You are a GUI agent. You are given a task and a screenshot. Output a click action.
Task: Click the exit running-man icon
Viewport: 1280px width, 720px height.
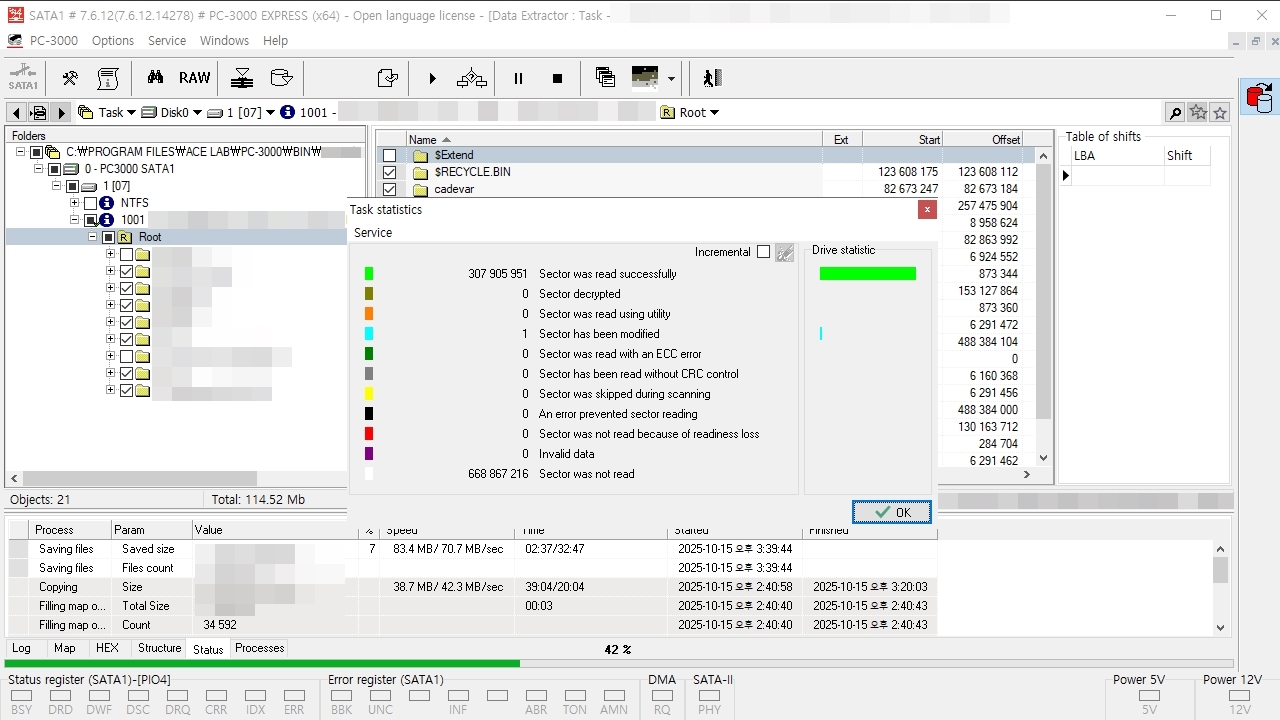(x=711, y=78)
